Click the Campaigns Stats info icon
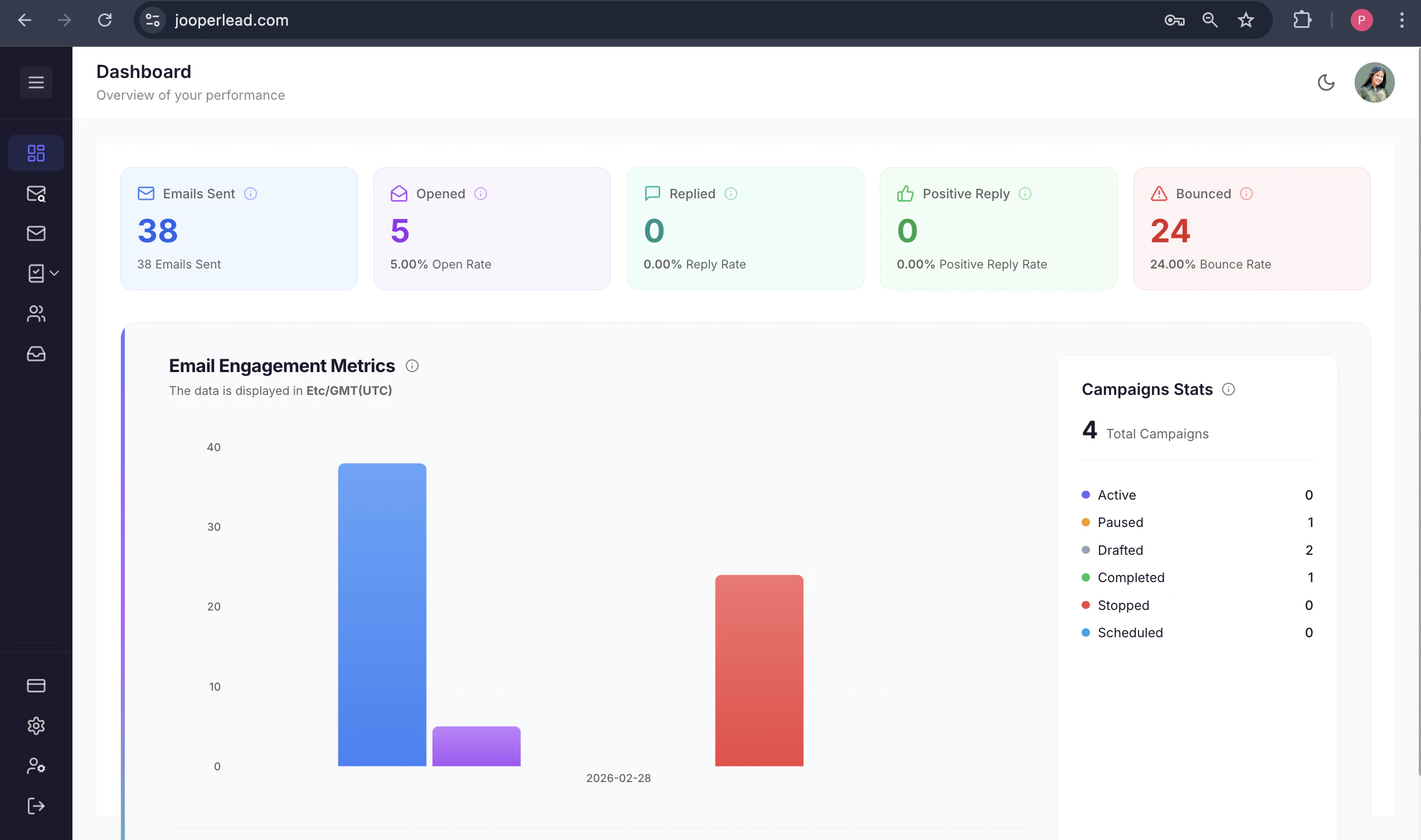The height and width of the screenshot is (840, 1421). (x=1229, y=389)
